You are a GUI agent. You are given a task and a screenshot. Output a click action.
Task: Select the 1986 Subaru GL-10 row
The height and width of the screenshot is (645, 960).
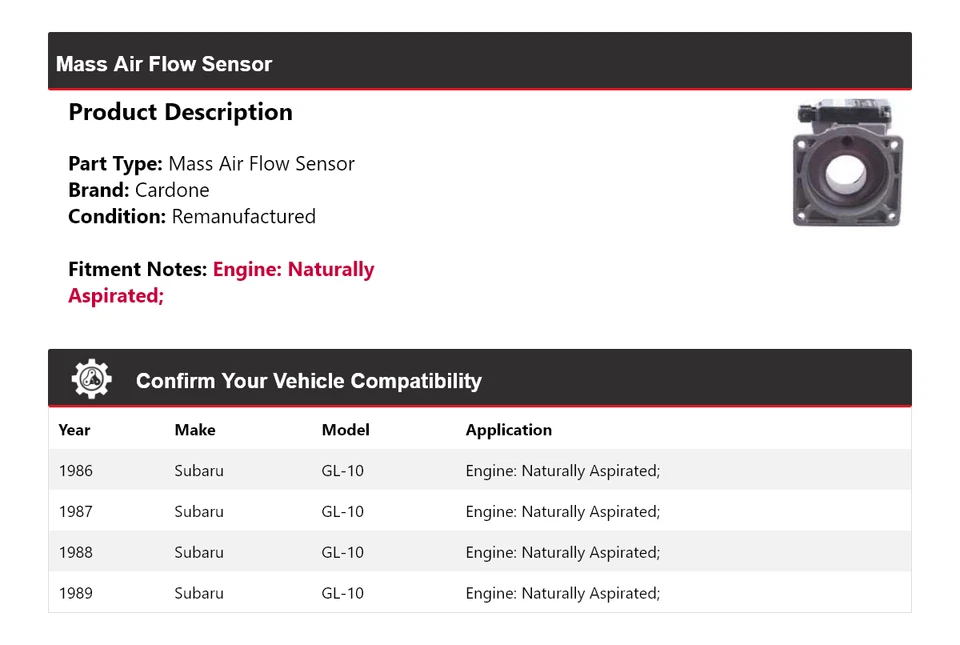pos(479,470)
